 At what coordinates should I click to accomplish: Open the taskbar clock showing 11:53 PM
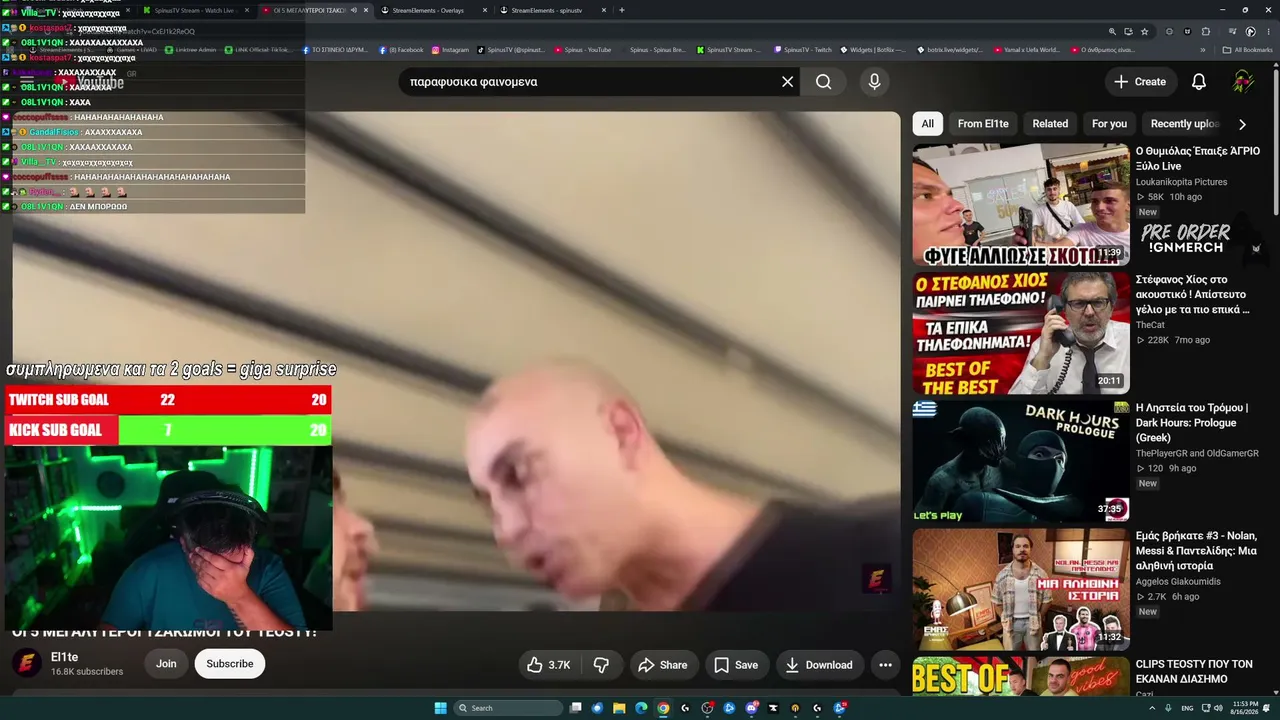1242,708
